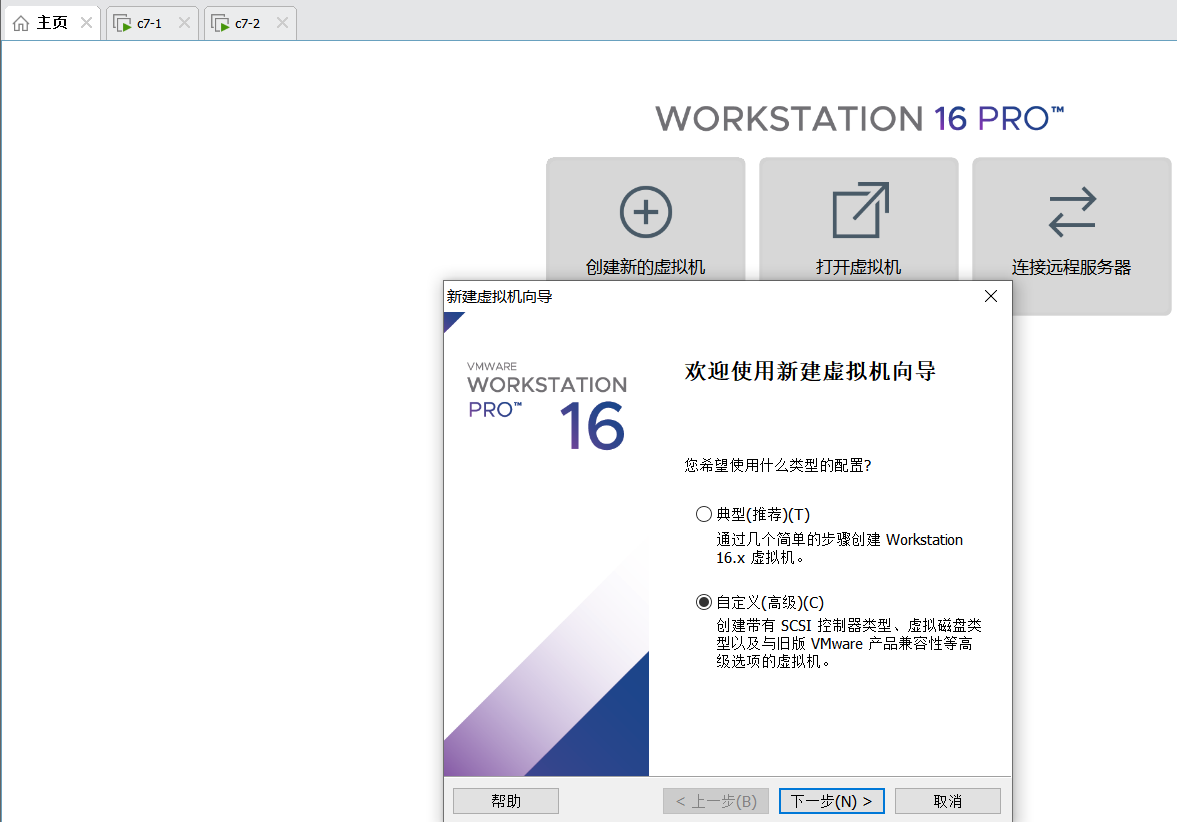Click the 新建虚拟机向导 title bar text
The height and width of the screenshot is (822, 1177).
[x=500, y=297]
